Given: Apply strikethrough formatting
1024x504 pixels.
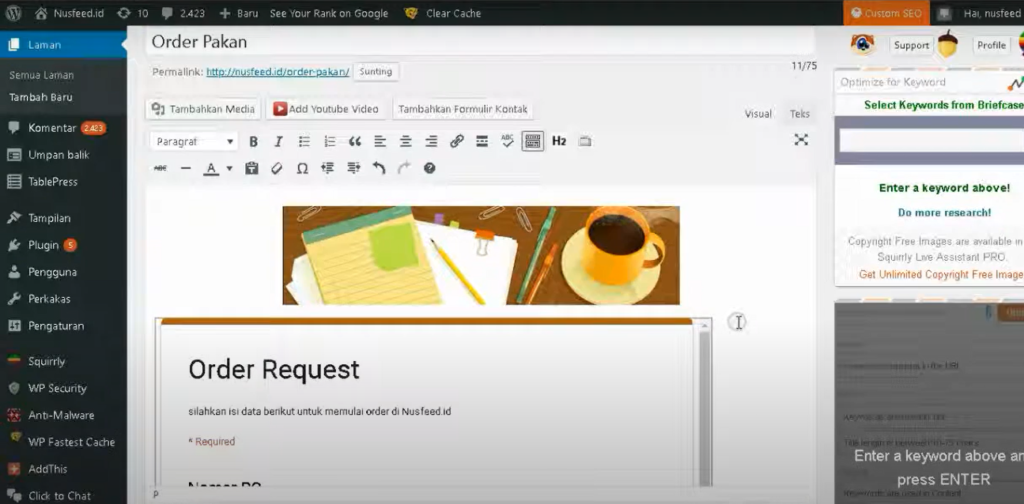Looking at the screenshot, I should point(160,168).
